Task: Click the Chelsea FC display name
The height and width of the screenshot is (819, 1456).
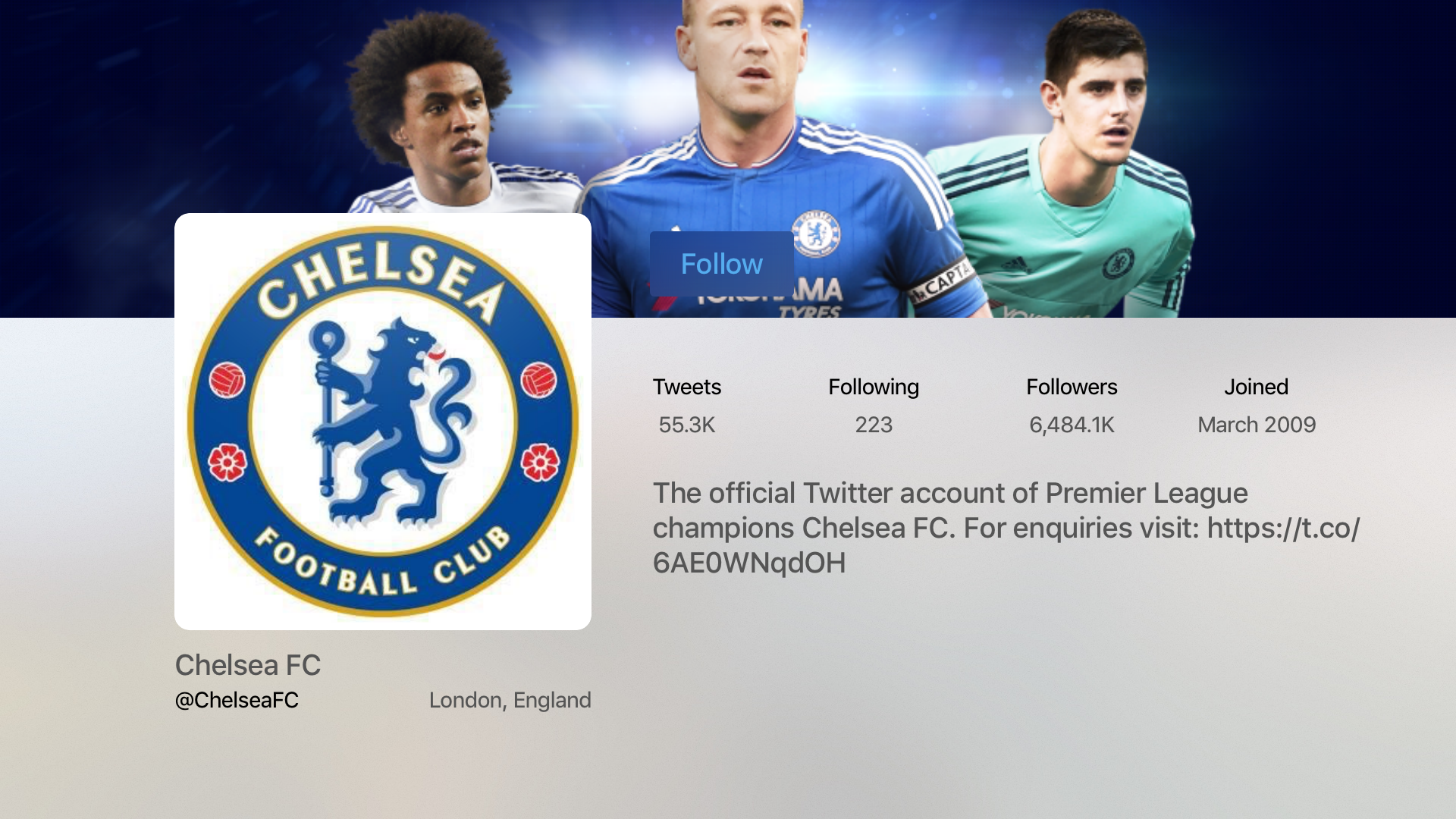Action: (248, 665)
